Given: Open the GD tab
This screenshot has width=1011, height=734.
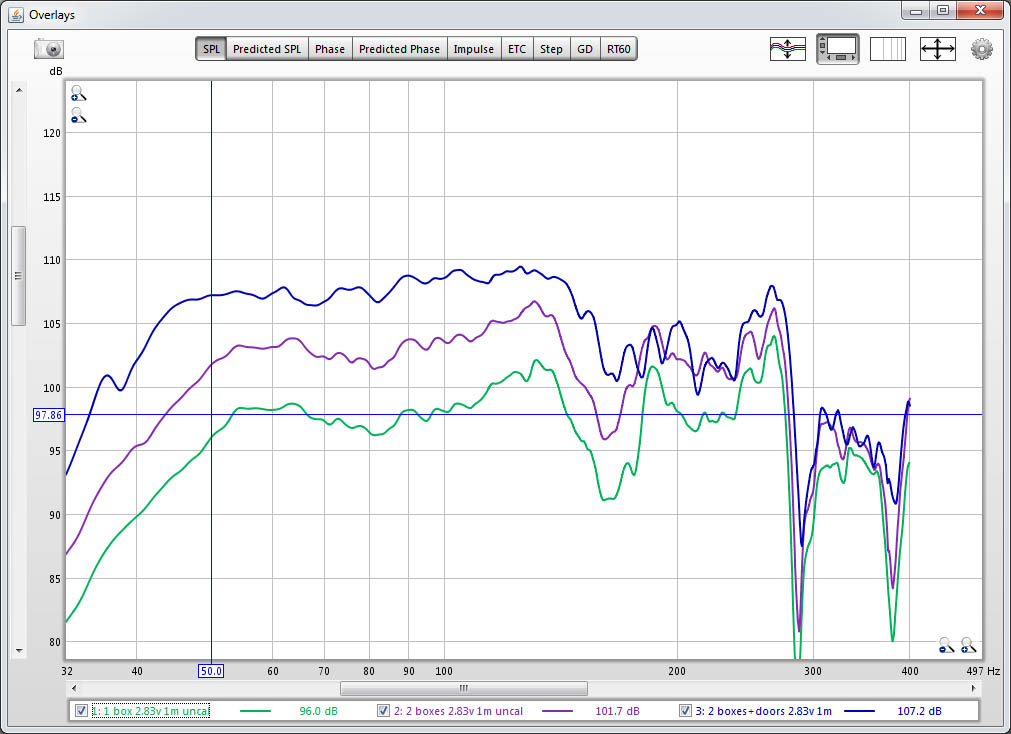Looking at the screenshot, I should coord(585,49).
